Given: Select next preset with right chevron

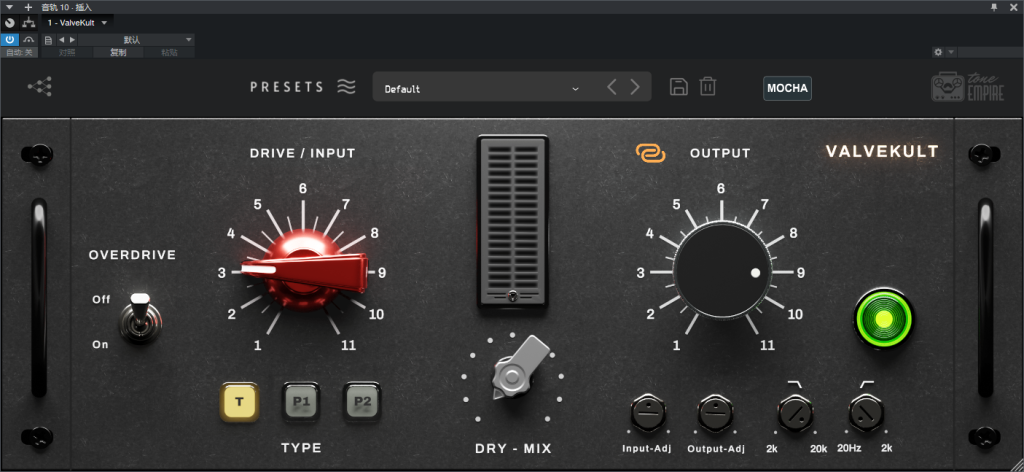Looking at the screenshot, I should point(635,87).
